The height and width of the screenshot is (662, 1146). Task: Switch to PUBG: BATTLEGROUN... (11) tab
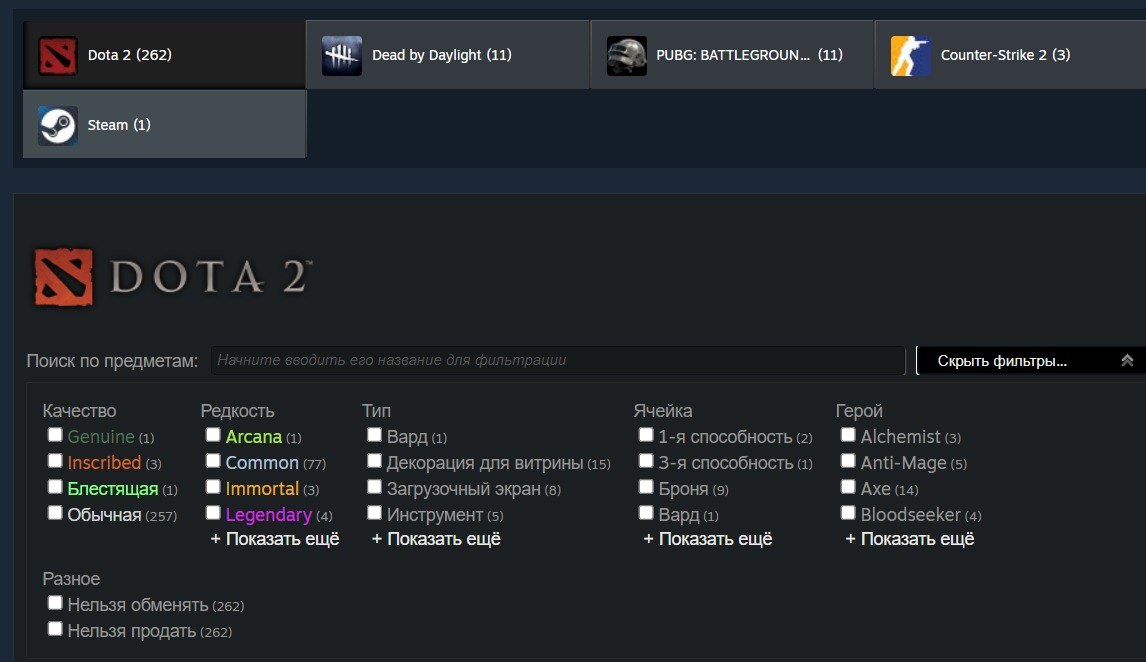click(732, 55)
